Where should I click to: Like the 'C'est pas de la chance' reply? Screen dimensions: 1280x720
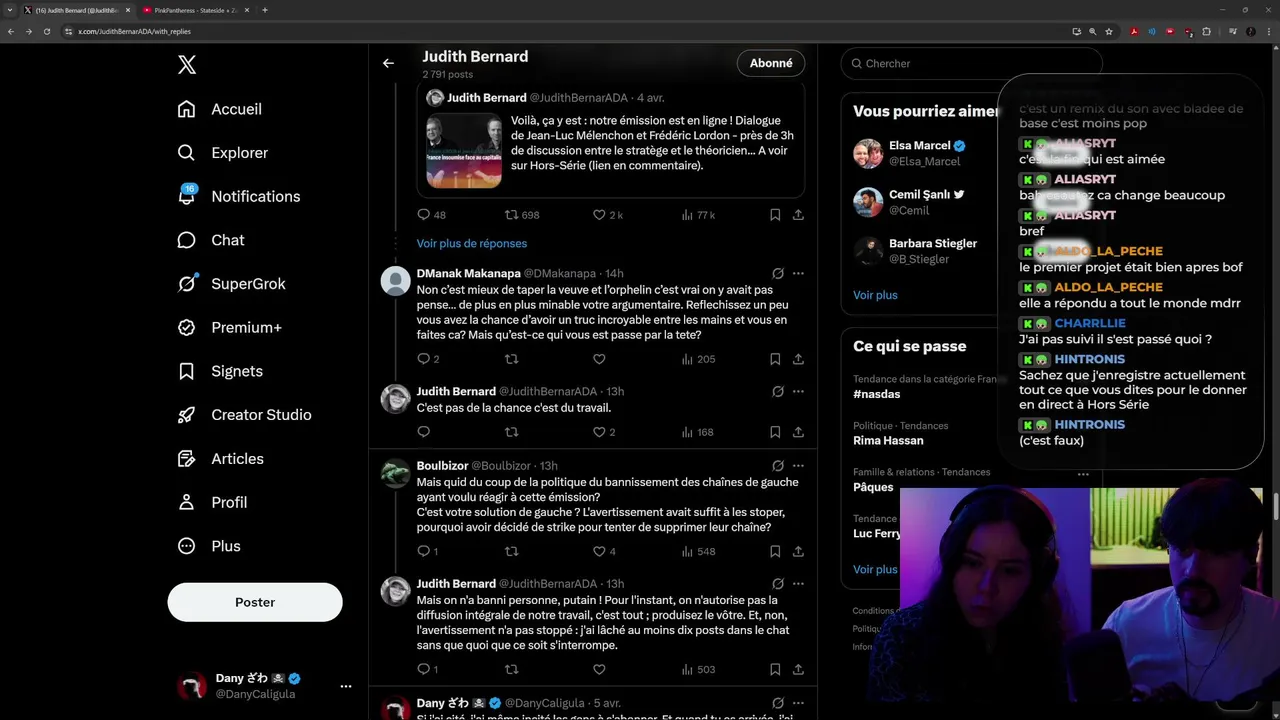[x=604, y=432]
